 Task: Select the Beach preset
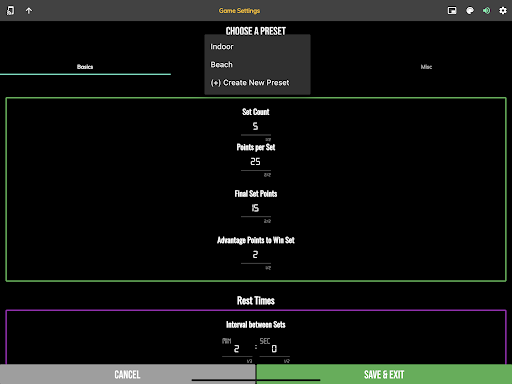pos(257,65)
